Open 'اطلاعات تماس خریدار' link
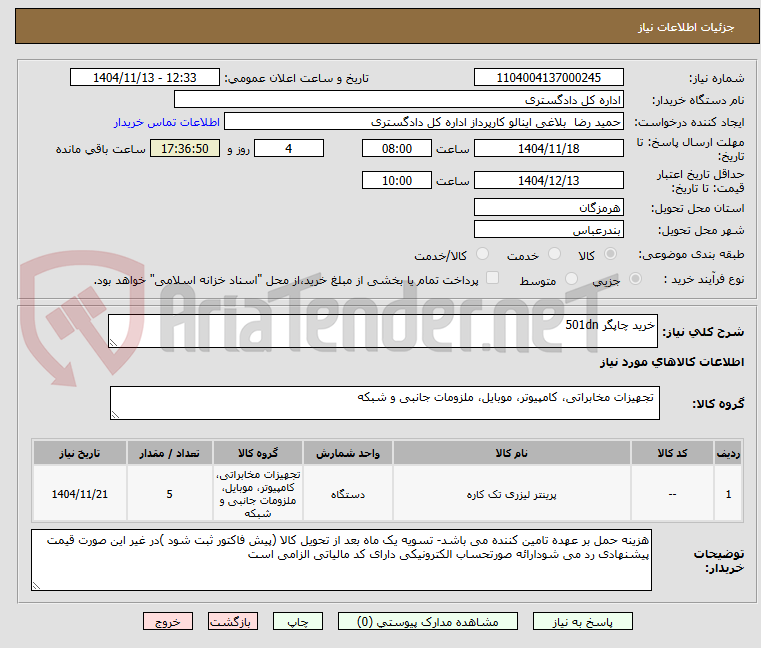This screenshot has width=761, height=648. [167, 122]
